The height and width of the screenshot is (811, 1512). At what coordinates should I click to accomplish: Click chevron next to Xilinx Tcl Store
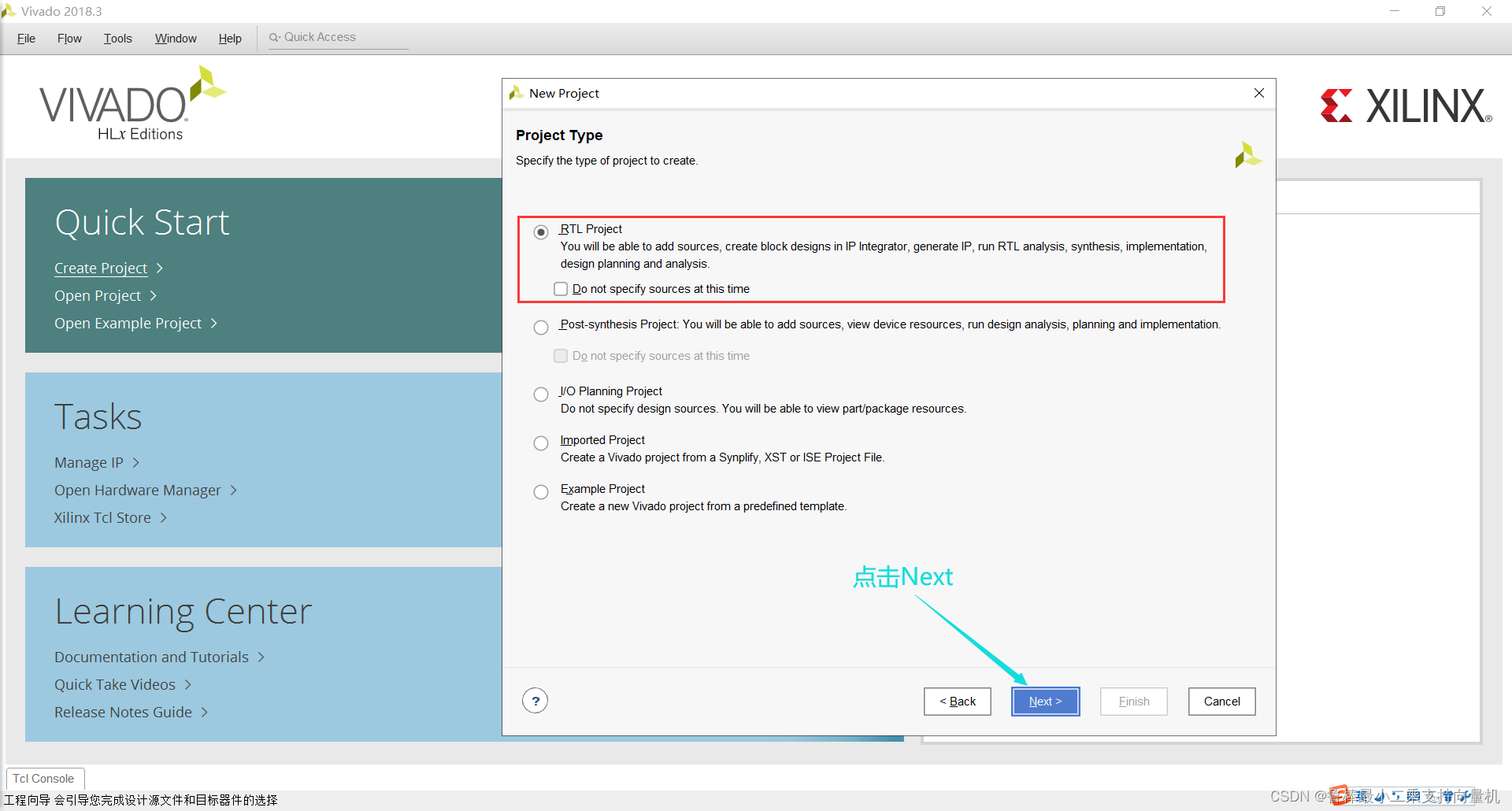[164, 518]
